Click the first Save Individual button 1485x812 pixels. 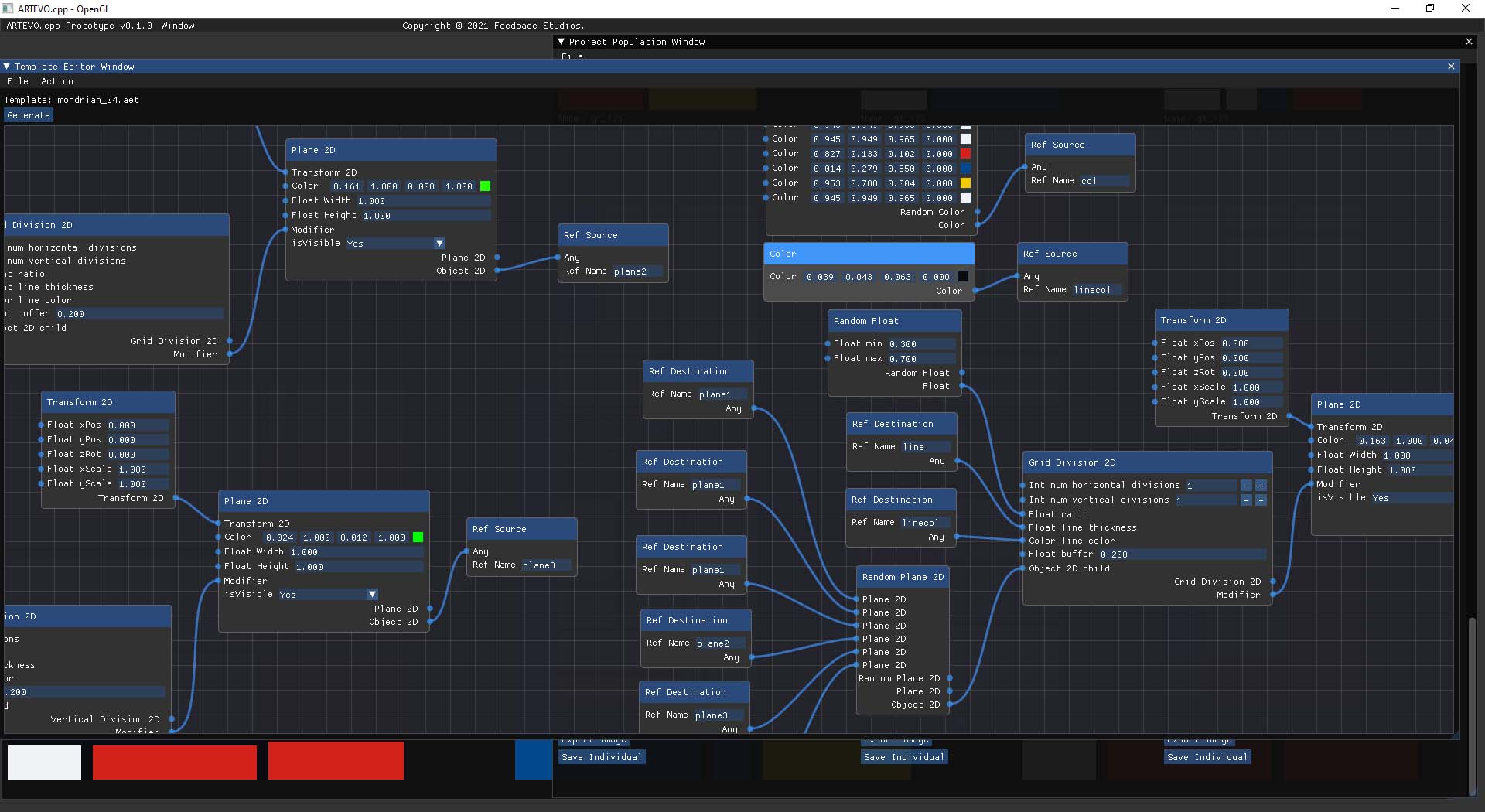[602, 757]
